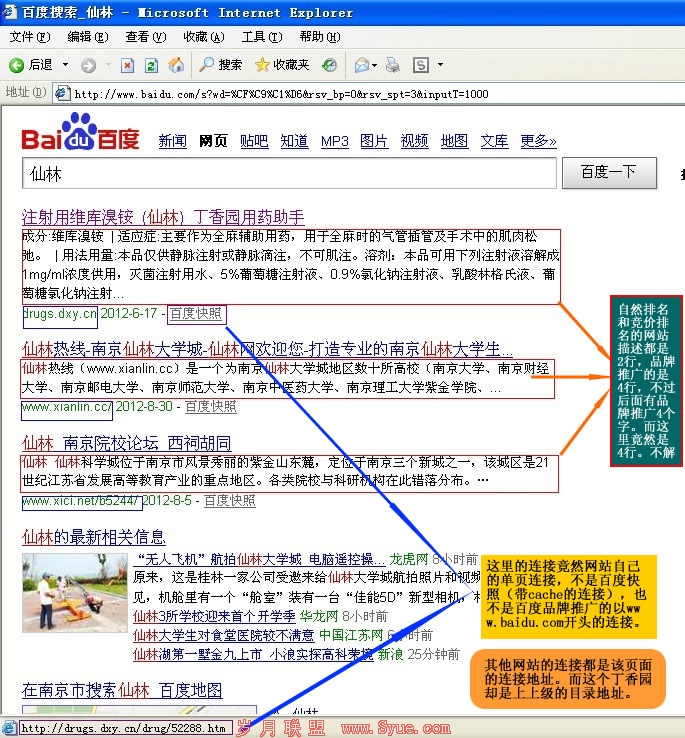Open result 仙林热线-南京仙林大学城
685x738 pixels.
(267, 349)
